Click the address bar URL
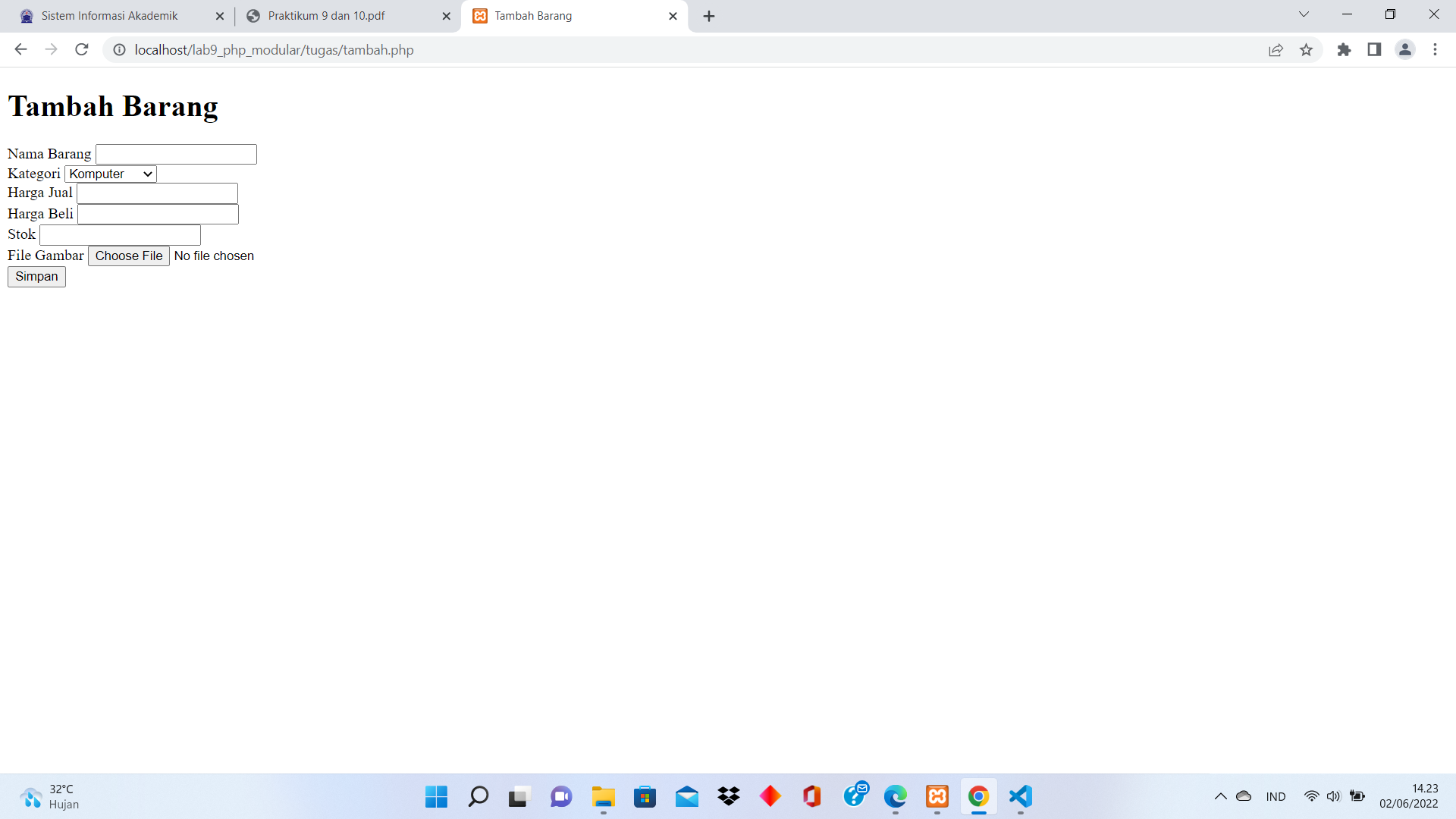Viewport: 1456px width, 819px height. (274, 49)
